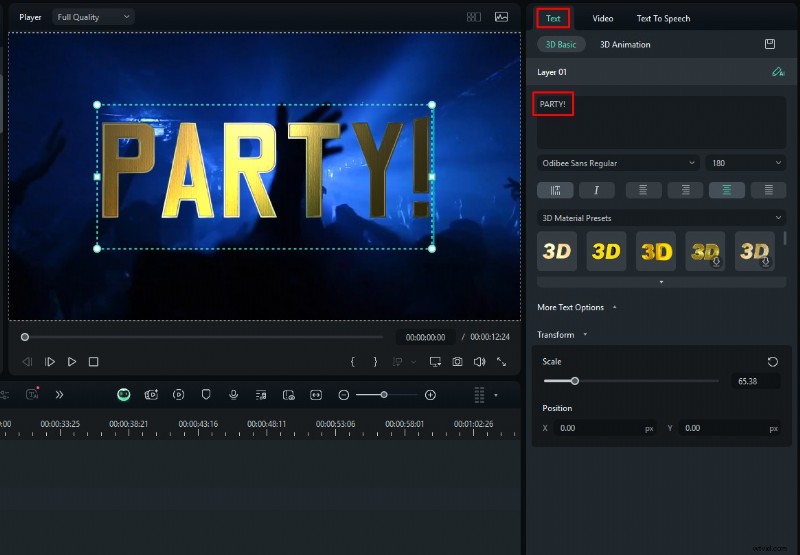Expand more presets with the small down arrow bar
Screen dimensions: 800x555
point(661,282)
